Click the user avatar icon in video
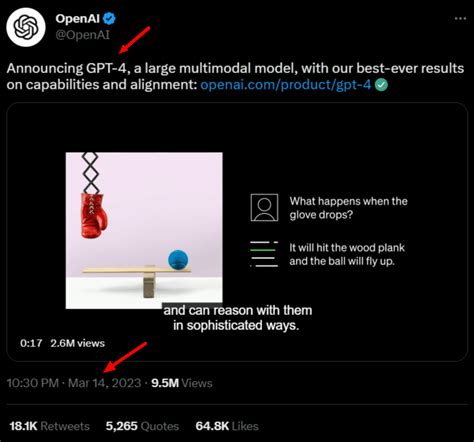This screenshot has width=474, height=442. pyautogui.click(x=264, y=207)
